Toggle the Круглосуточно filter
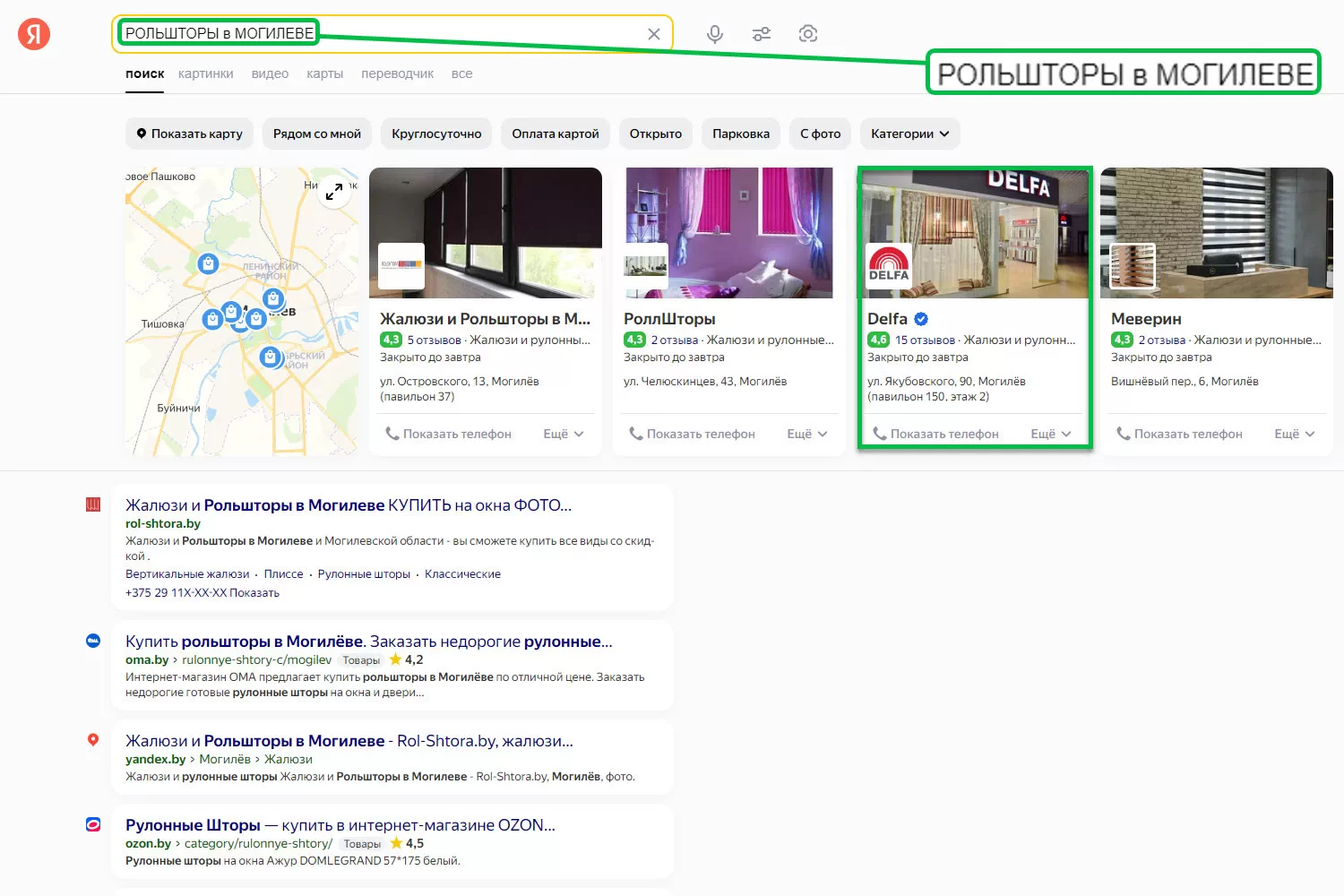This screenshot has height=896, width=1344. coord(436,134)
